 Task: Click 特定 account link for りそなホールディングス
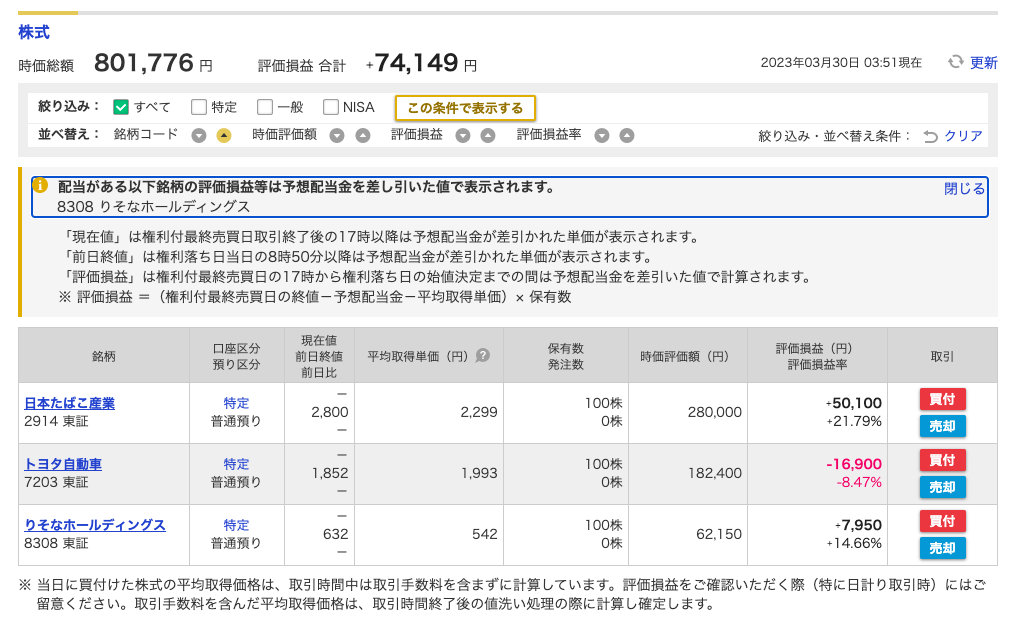(x=236, y=525)
